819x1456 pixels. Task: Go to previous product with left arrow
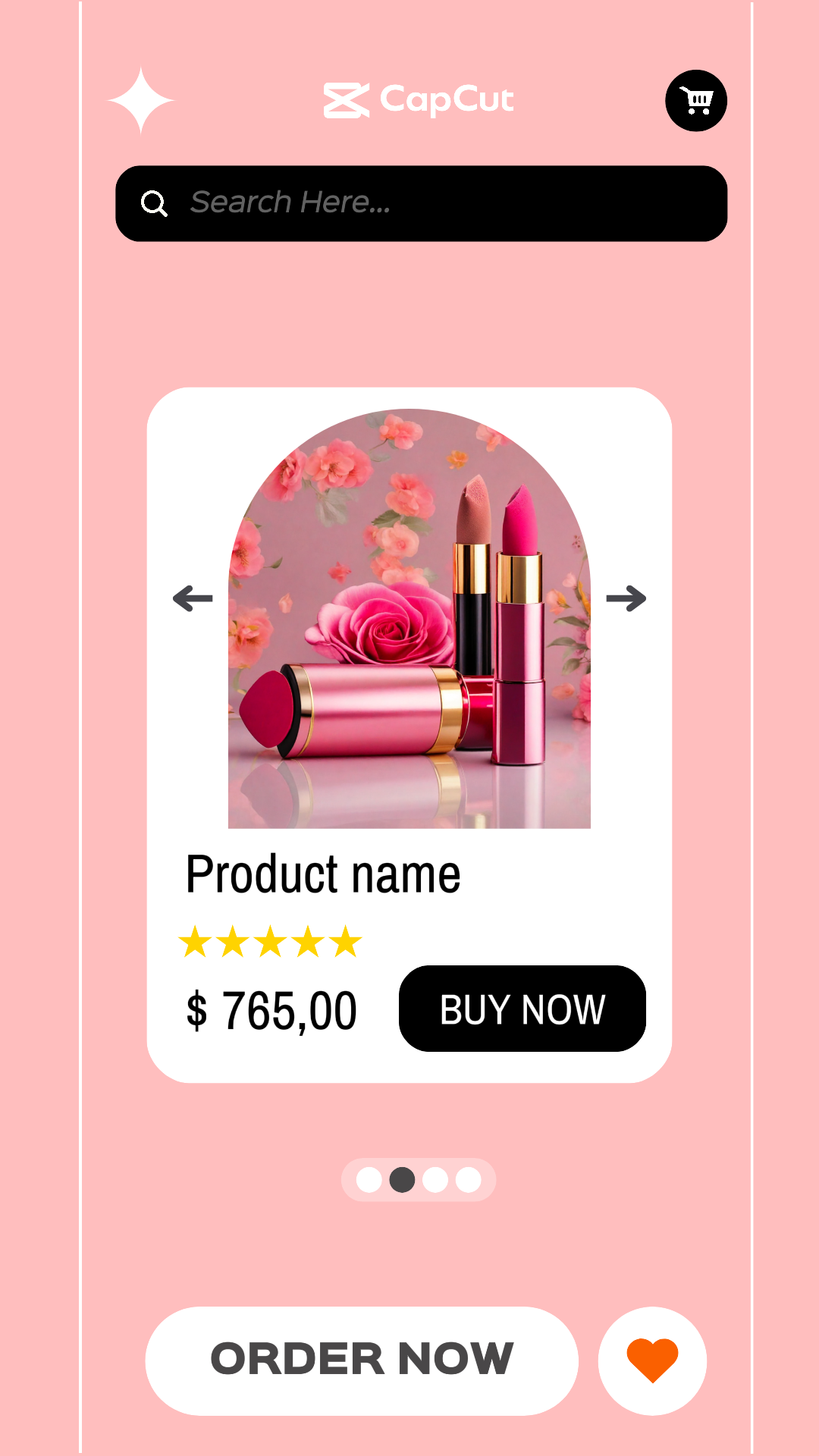pyautogui.click(x=193, y=598)
